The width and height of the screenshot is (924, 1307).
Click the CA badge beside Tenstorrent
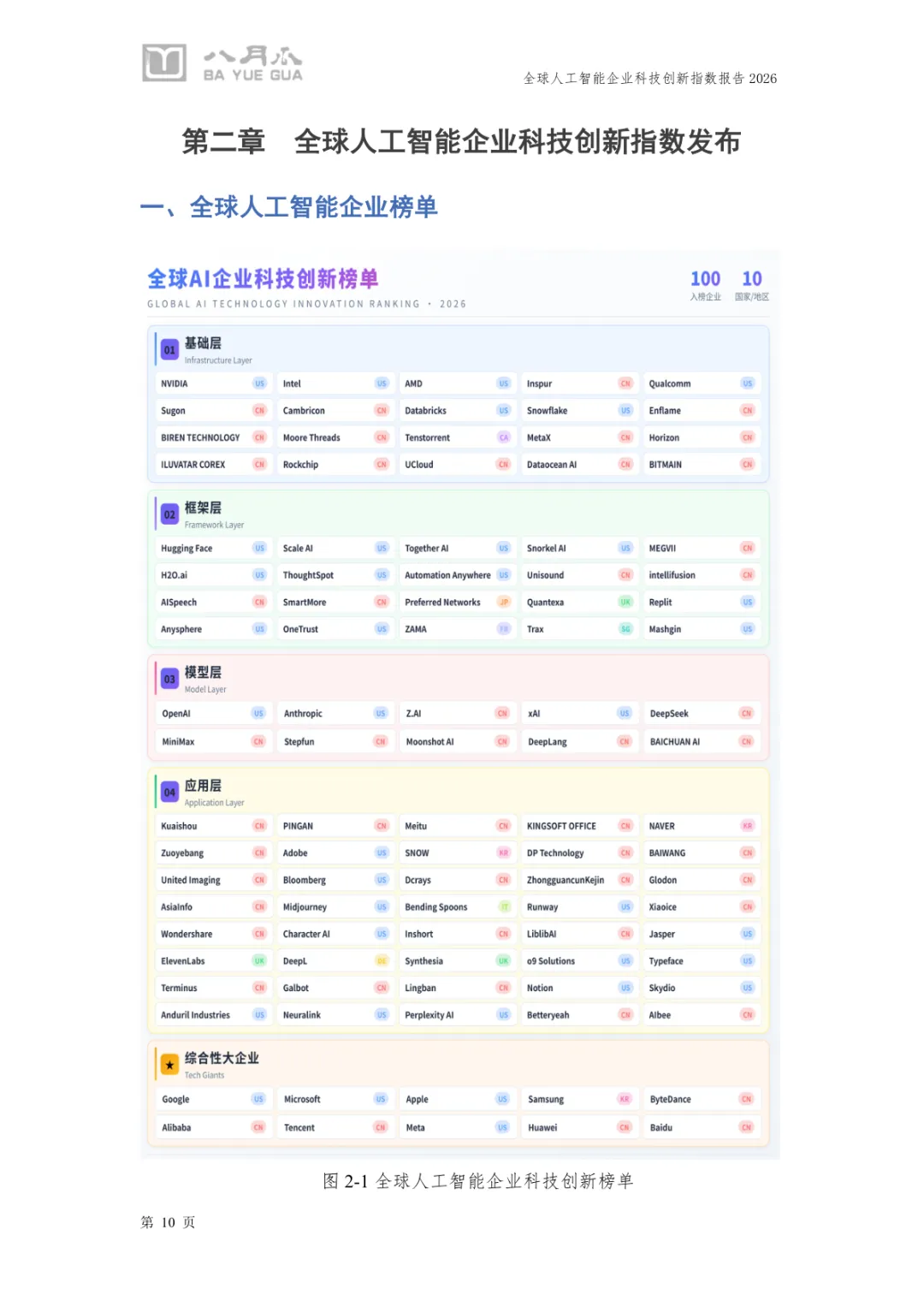(x=504, y=437)
